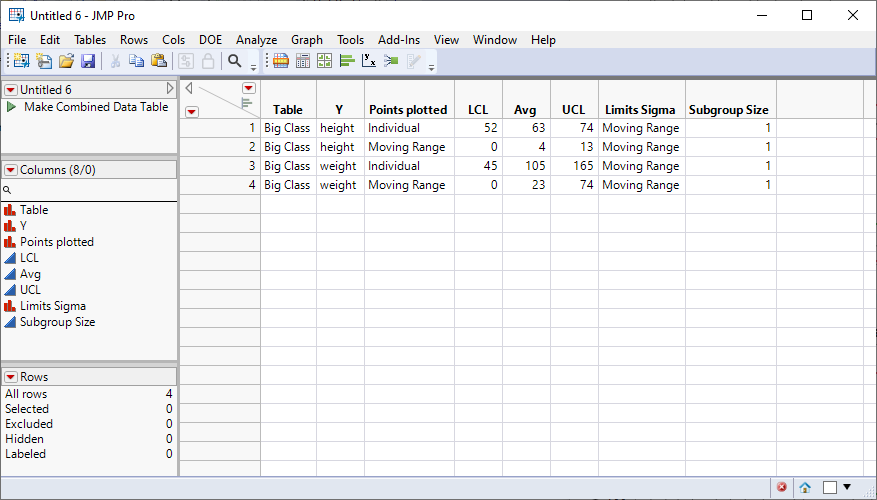Open the black triangle dropdown in status bar
877x500 pixels.
[x=847, y=487]
